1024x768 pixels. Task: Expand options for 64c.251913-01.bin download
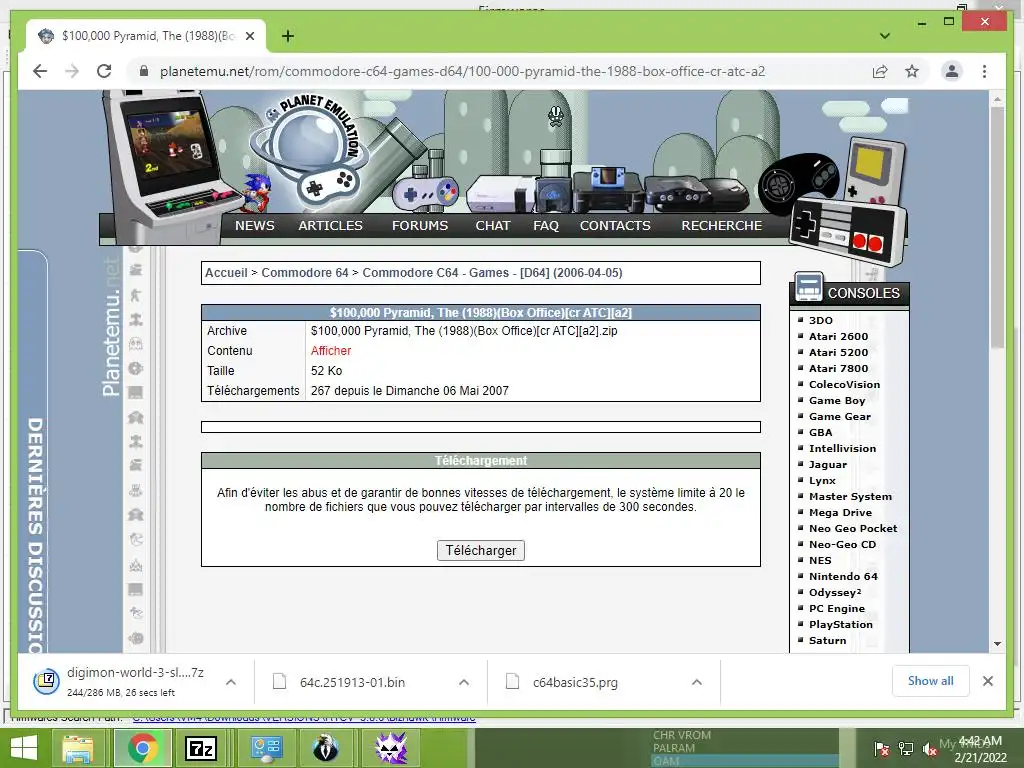click(x=464, y=682)
